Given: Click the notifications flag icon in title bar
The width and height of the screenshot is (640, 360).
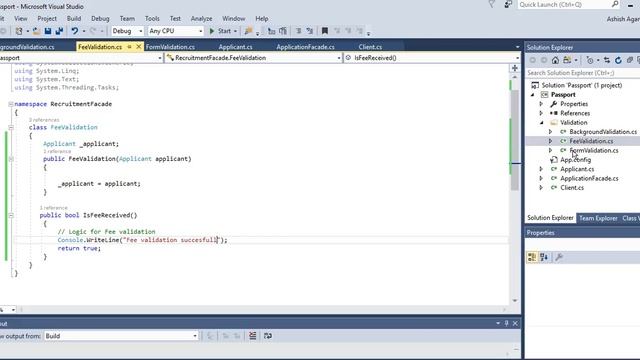Looking at the screenshot, I should click(x=492, y=4).
